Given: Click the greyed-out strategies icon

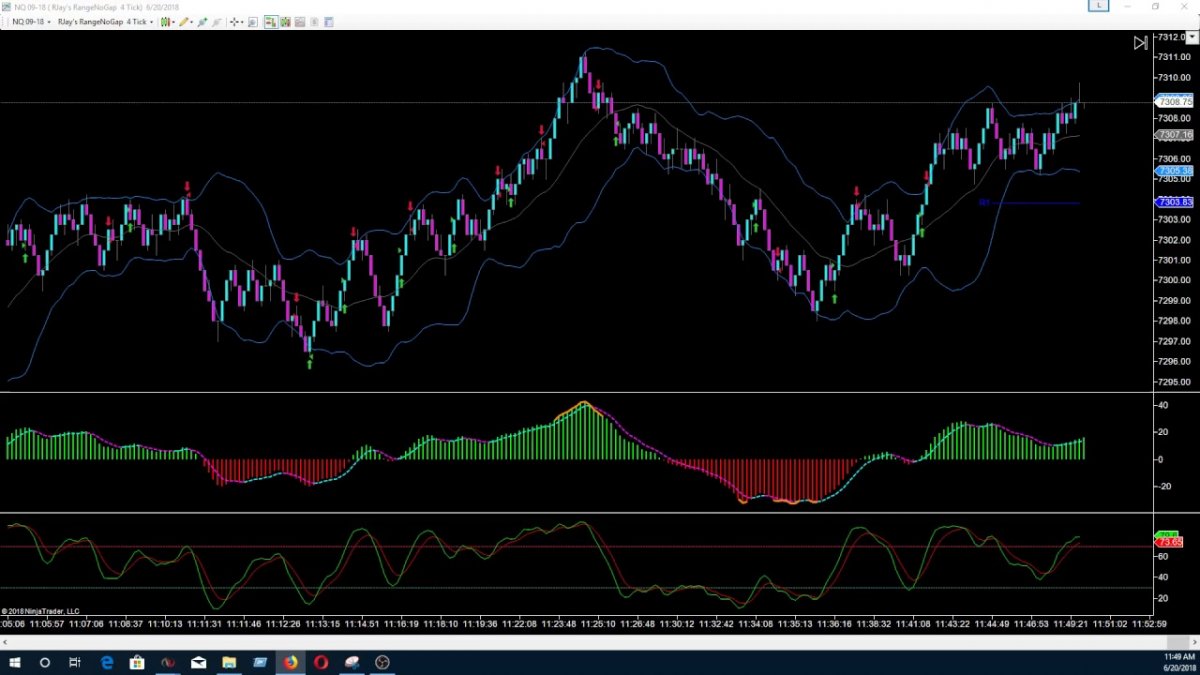Looking at the screenshot, I should tap(218, 21).
